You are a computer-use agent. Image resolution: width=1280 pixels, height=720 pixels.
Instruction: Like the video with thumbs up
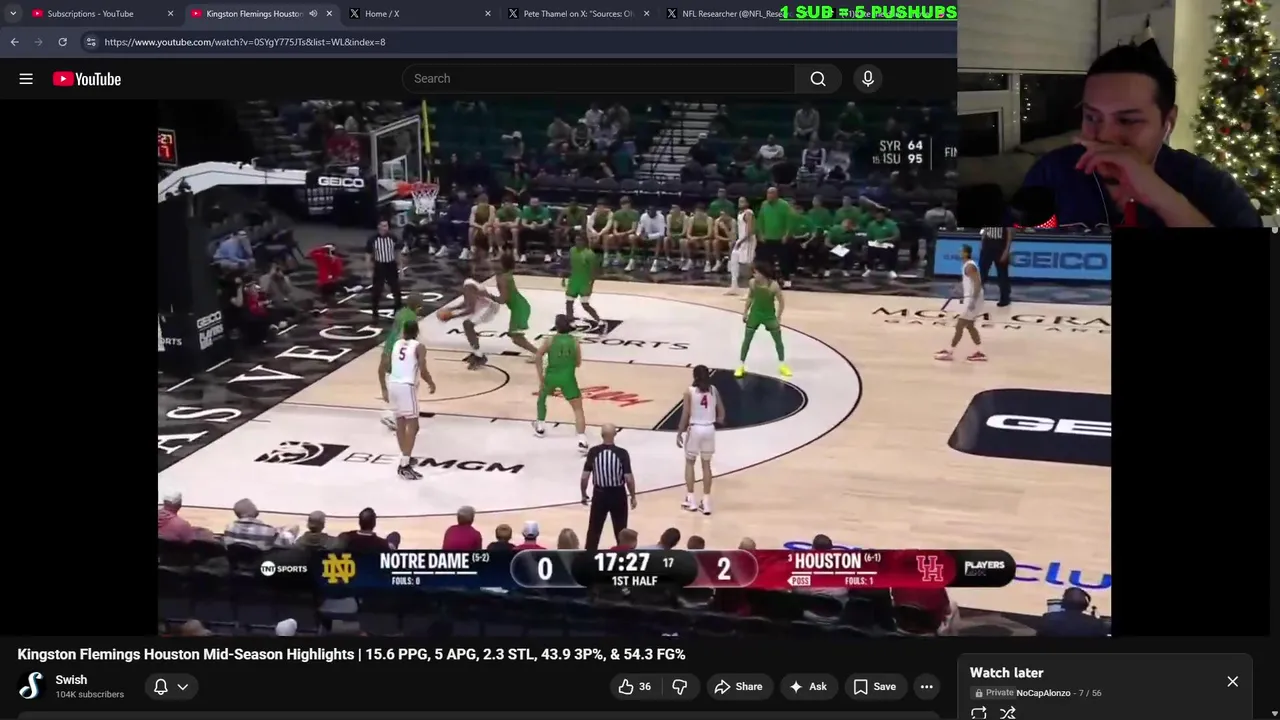(x=634, y=687)
